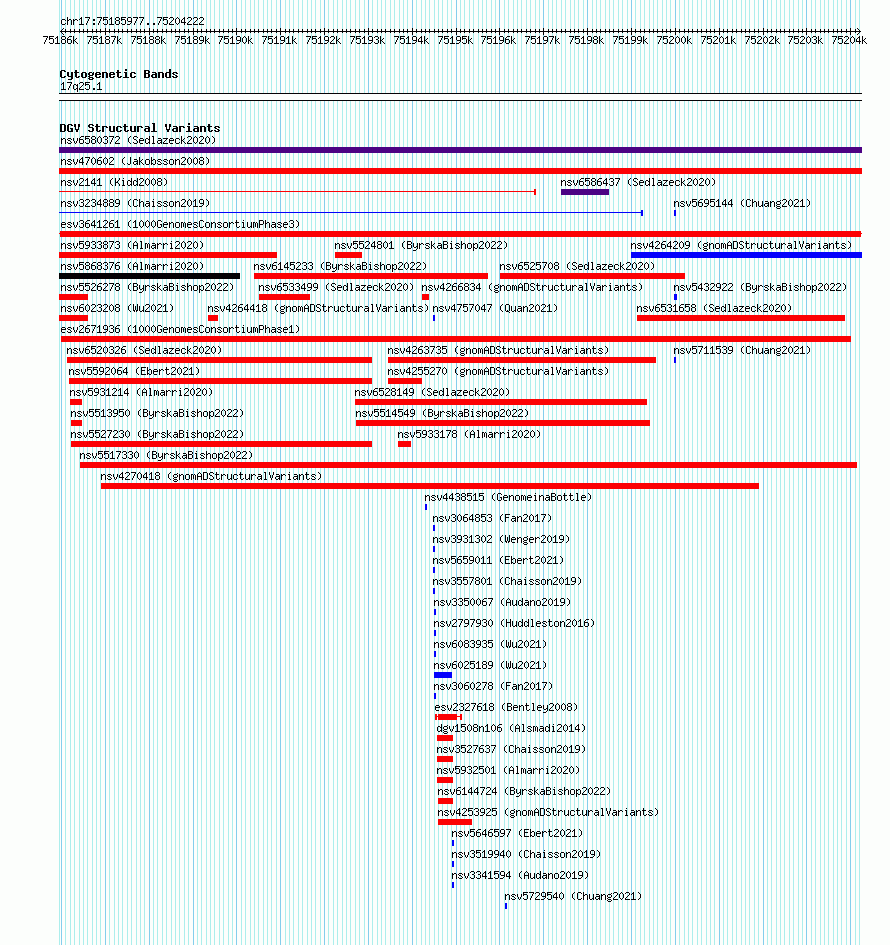Click nsv3060278 (Fan2017) label
Image resolution: width=890 pixels, height=945 pixels.
tap(493, 687)
